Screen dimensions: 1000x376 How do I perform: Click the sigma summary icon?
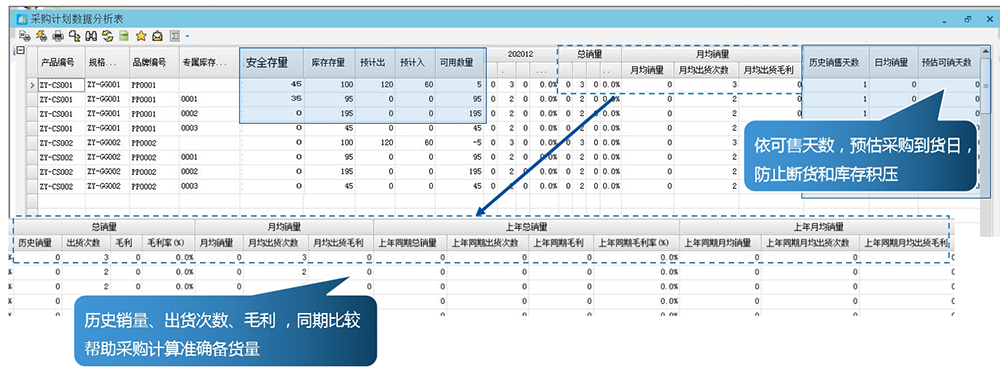[174, 36]
